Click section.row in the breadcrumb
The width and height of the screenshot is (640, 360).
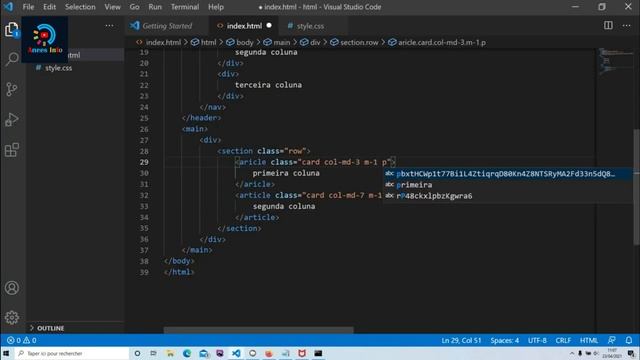click(x=359, y=42)
